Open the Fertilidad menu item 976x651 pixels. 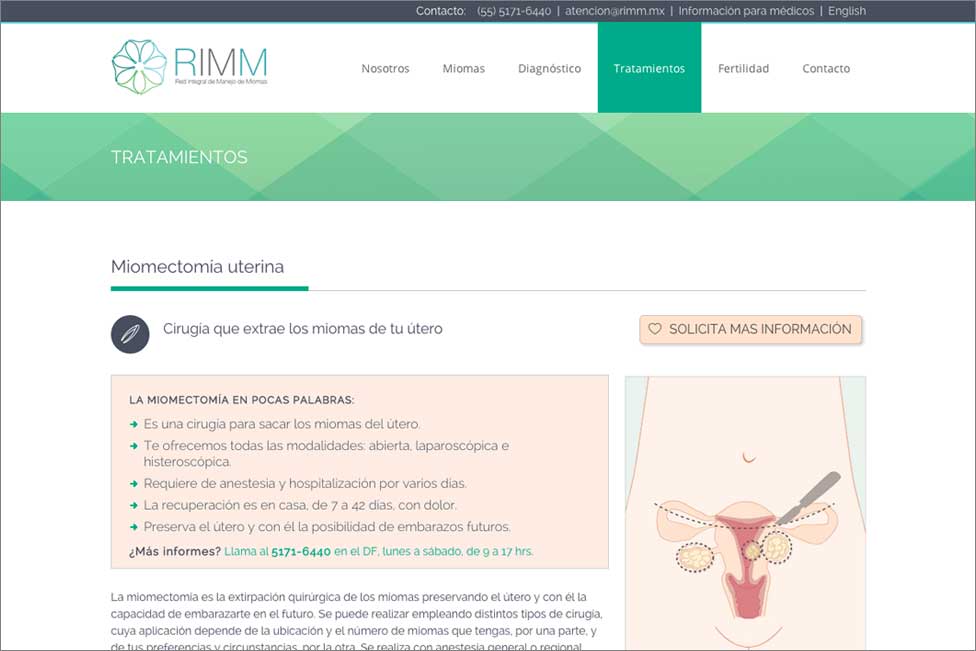743,68
